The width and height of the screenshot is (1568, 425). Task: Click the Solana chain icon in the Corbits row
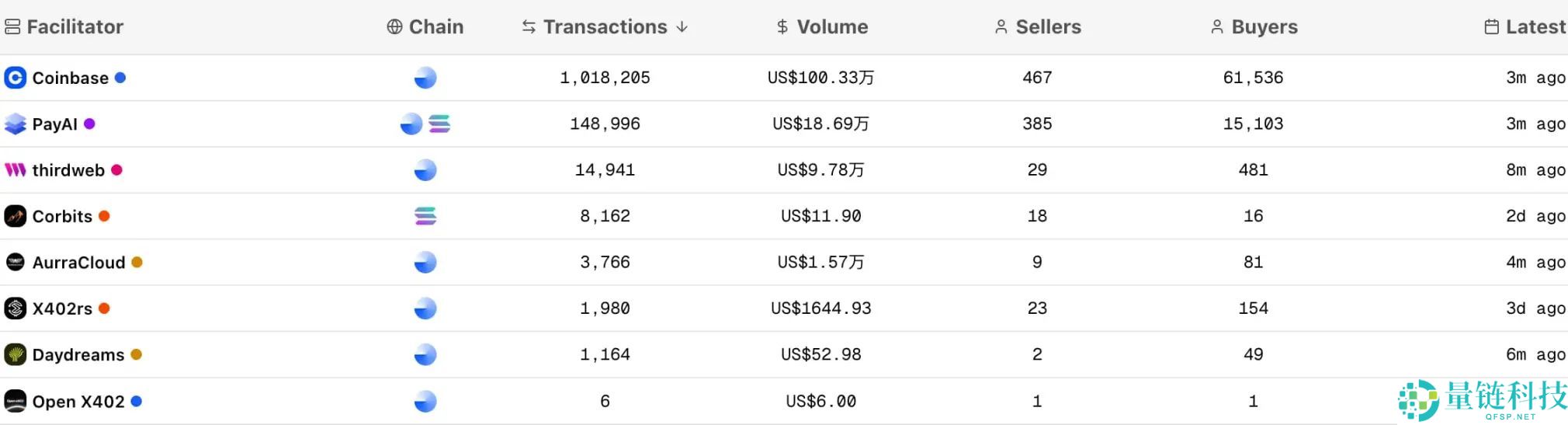coord(425,216)
